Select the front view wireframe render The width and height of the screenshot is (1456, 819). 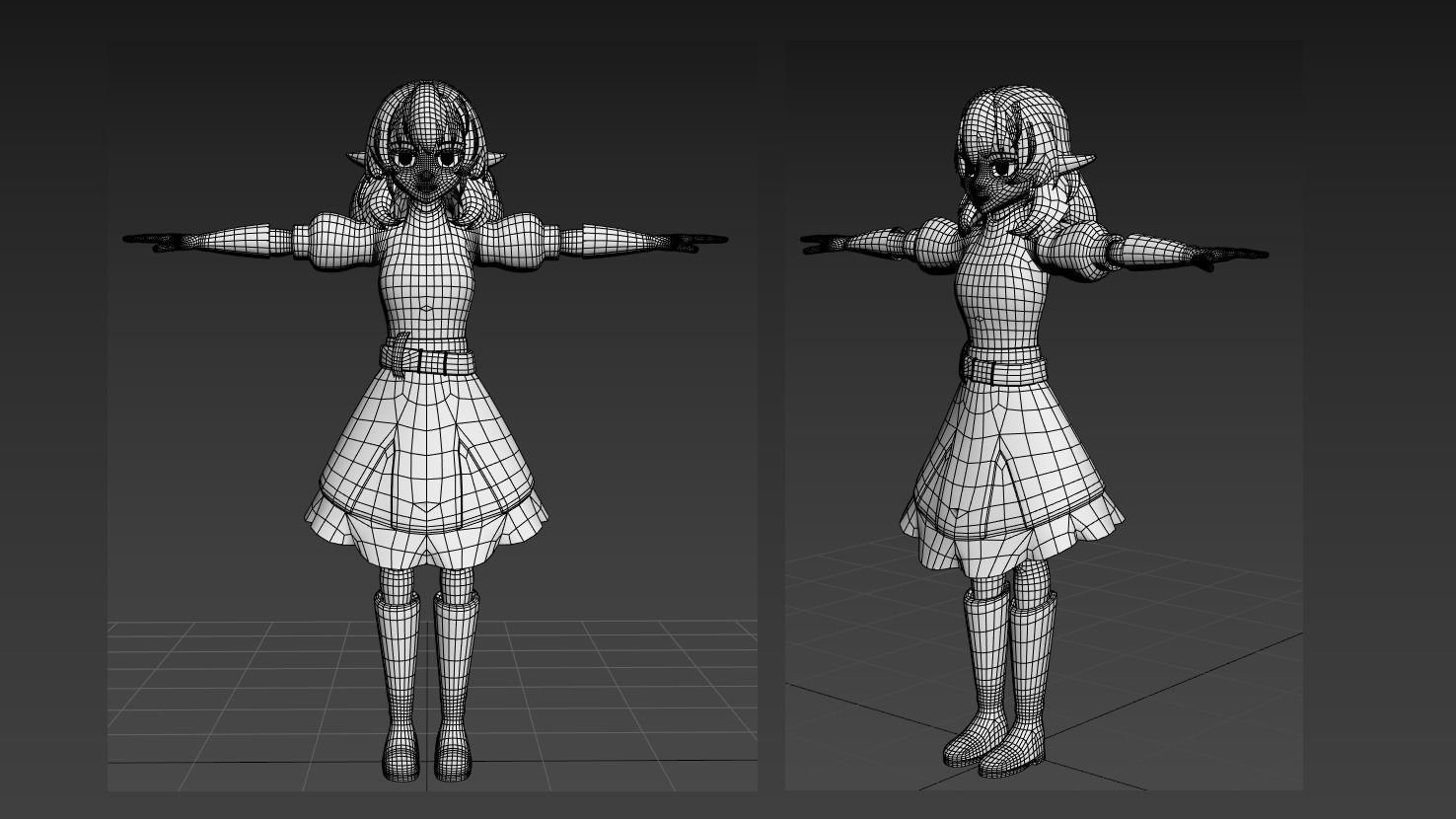(432, 415)
